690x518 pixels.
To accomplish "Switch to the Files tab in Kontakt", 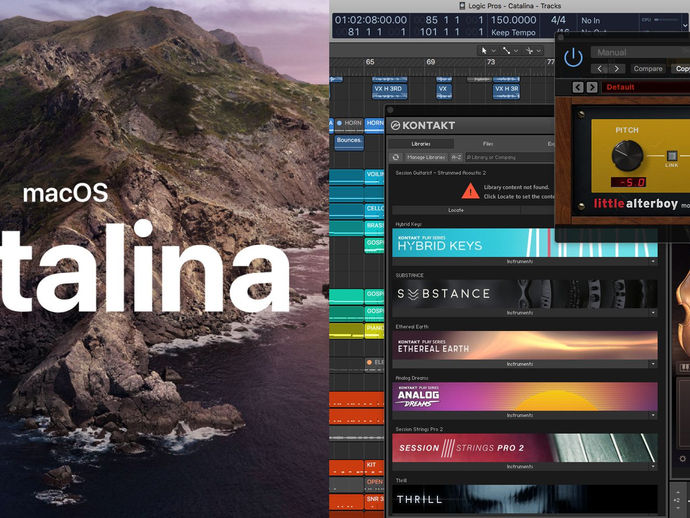I will pos(488,144).
